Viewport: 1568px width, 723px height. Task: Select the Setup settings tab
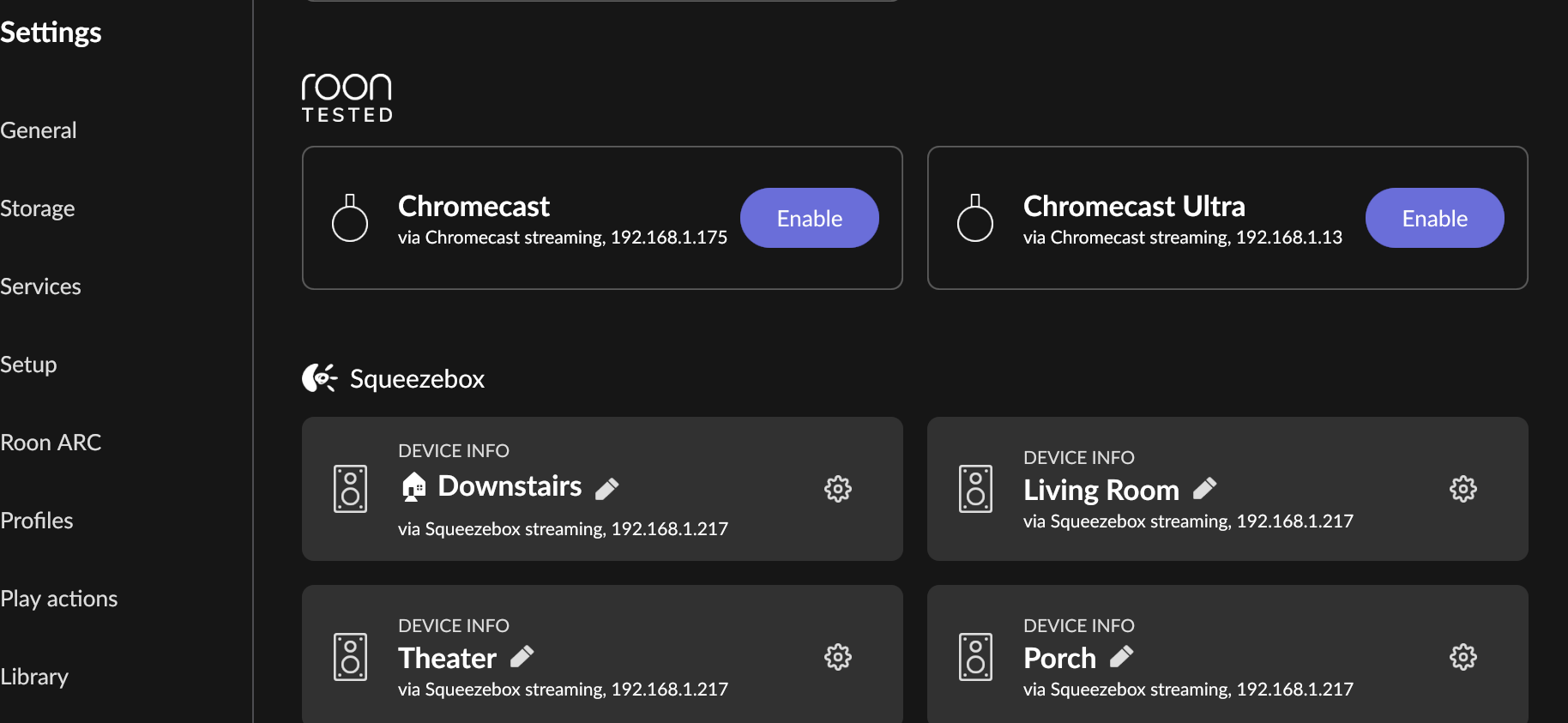coord(28,365)
